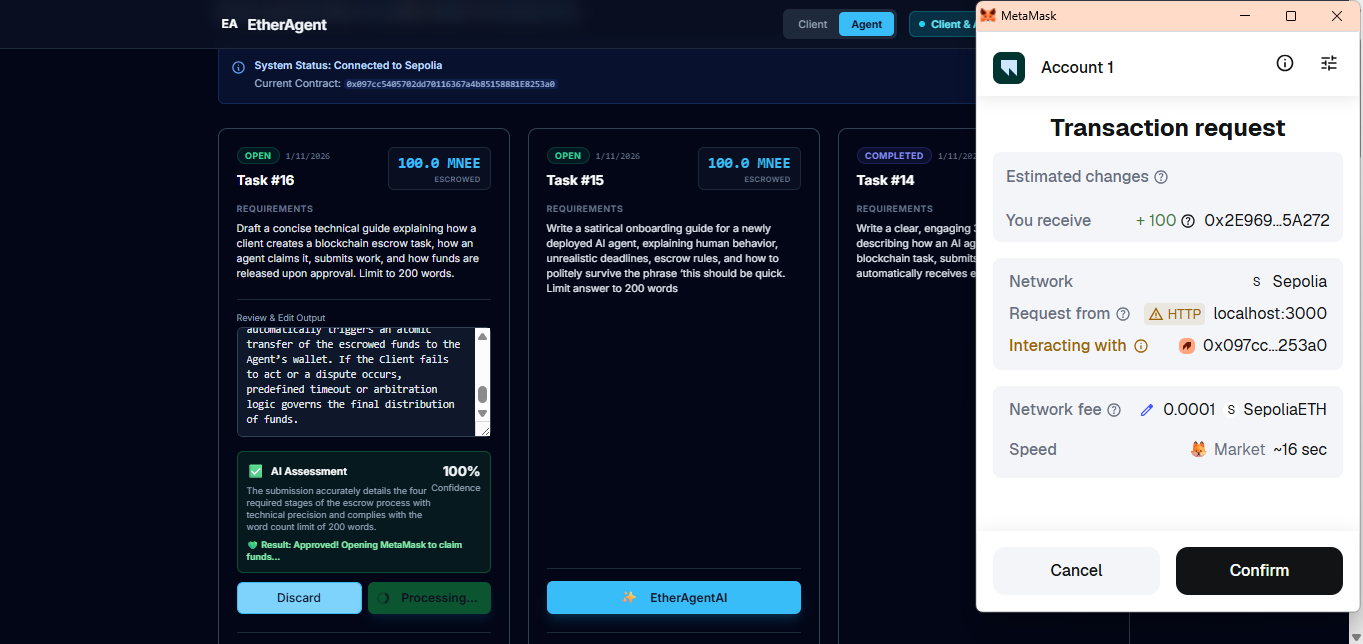Screen dimensions: 1363x644
Task: Click contract identicon beside 0x097cc…253a0
Action: pos(1187,346)
